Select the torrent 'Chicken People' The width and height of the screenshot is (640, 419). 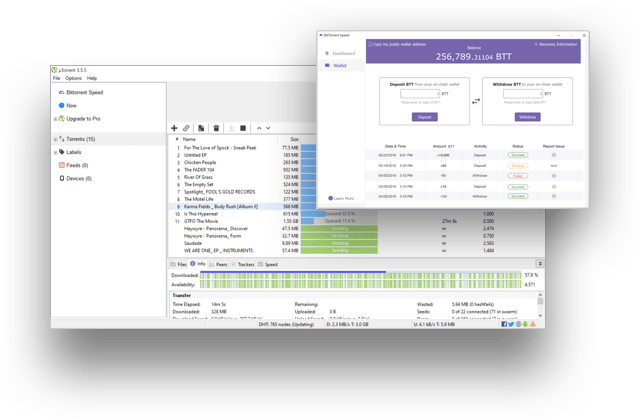click(200, 162)
